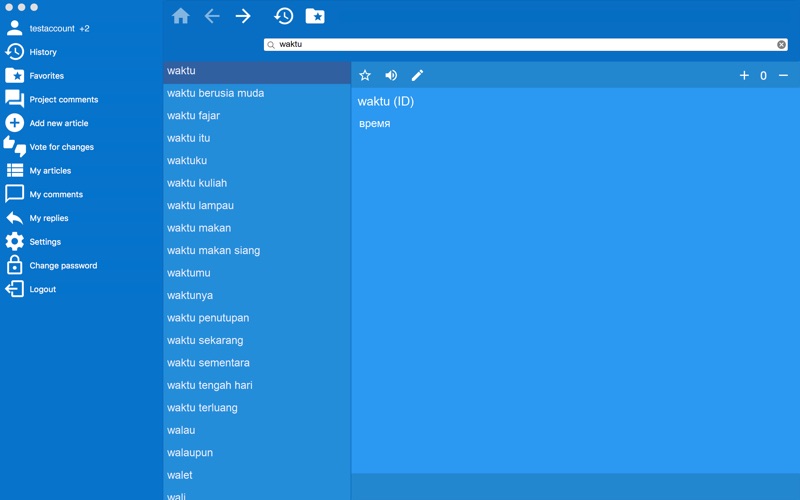Open the 'walet' entry
The width and height of the screenshot is (800, 500).
[257, 475]
